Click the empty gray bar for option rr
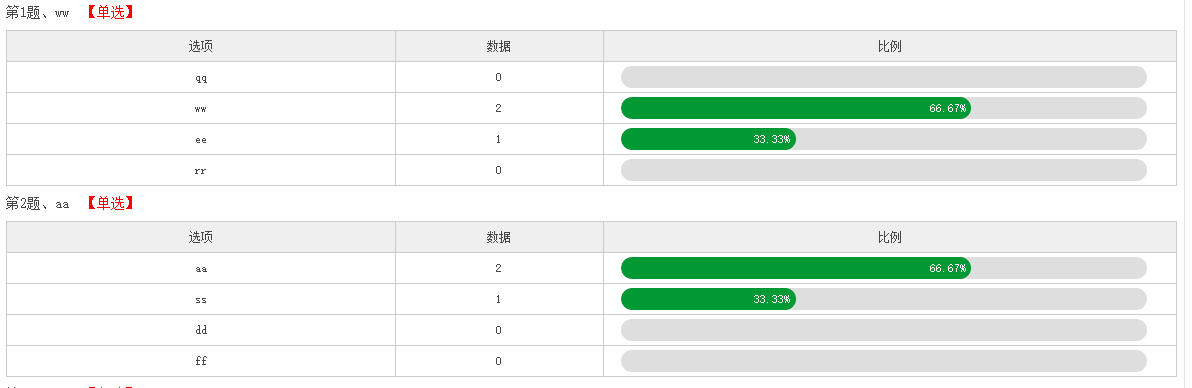 point(883,170)
